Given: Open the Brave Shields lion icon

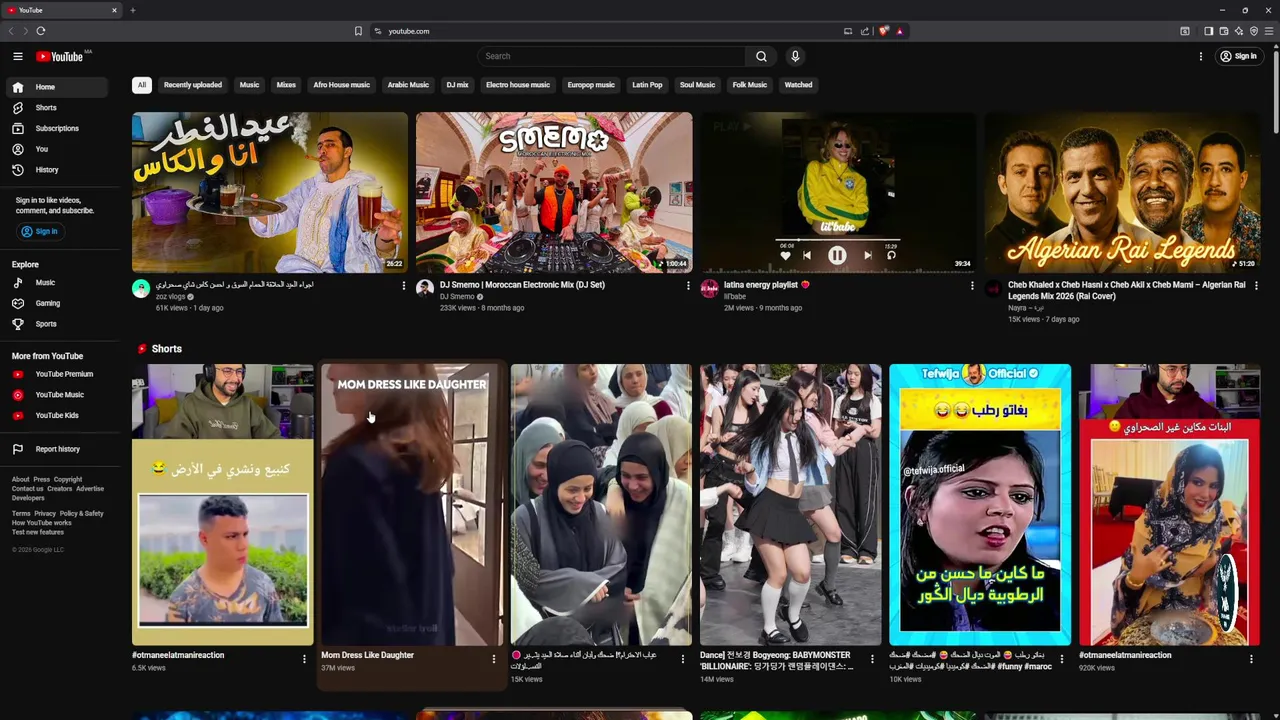Looking at the screenshot, I should click(883, 31).
